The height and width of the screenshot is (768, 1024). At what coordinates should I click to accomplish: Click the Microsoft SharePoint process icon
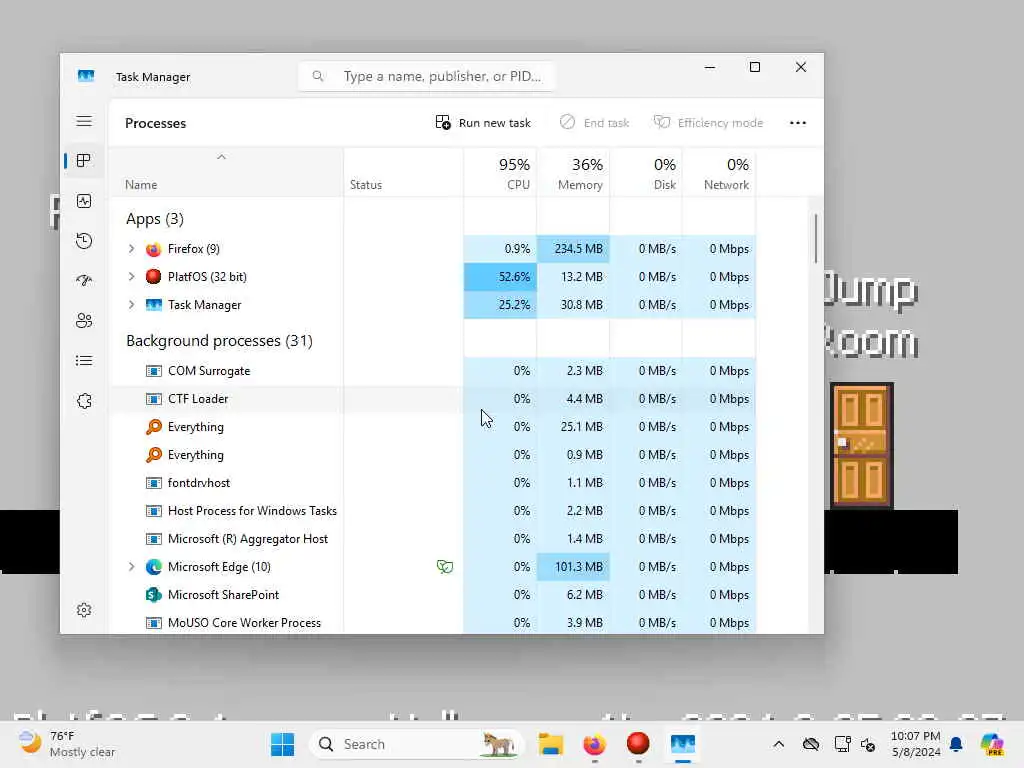pos(153,595)
